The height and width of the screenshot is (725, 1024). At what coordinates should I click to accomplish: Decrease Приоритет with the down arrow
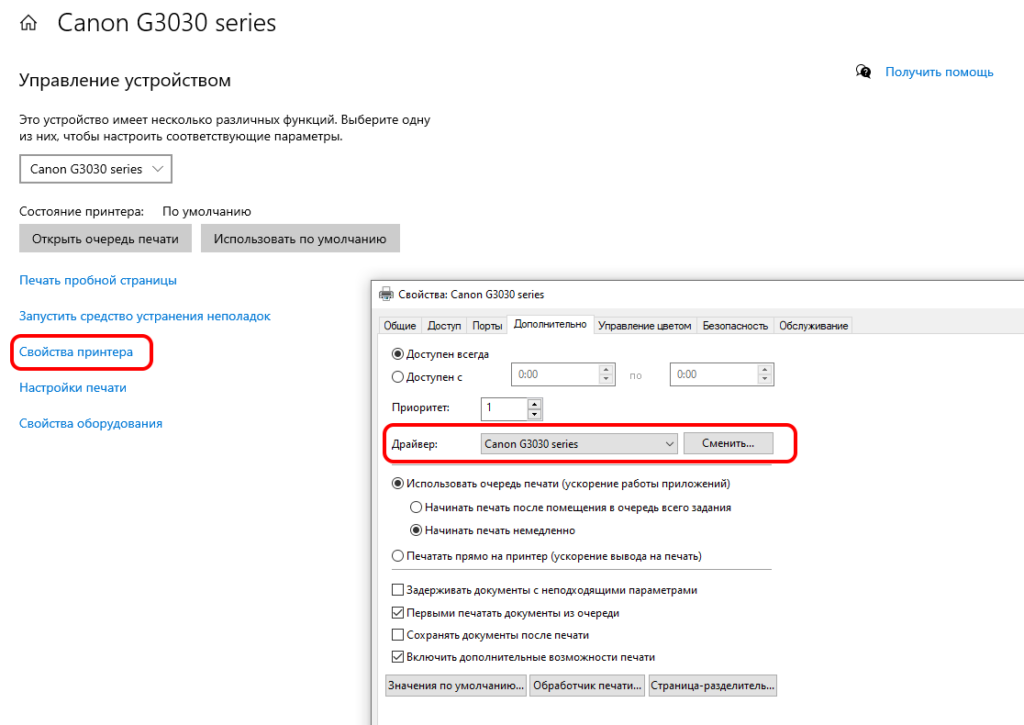534,414
